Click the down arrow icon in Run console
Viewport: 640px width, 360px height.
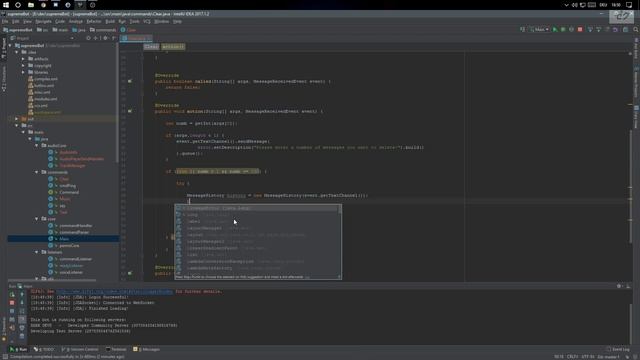click(22, 302)
